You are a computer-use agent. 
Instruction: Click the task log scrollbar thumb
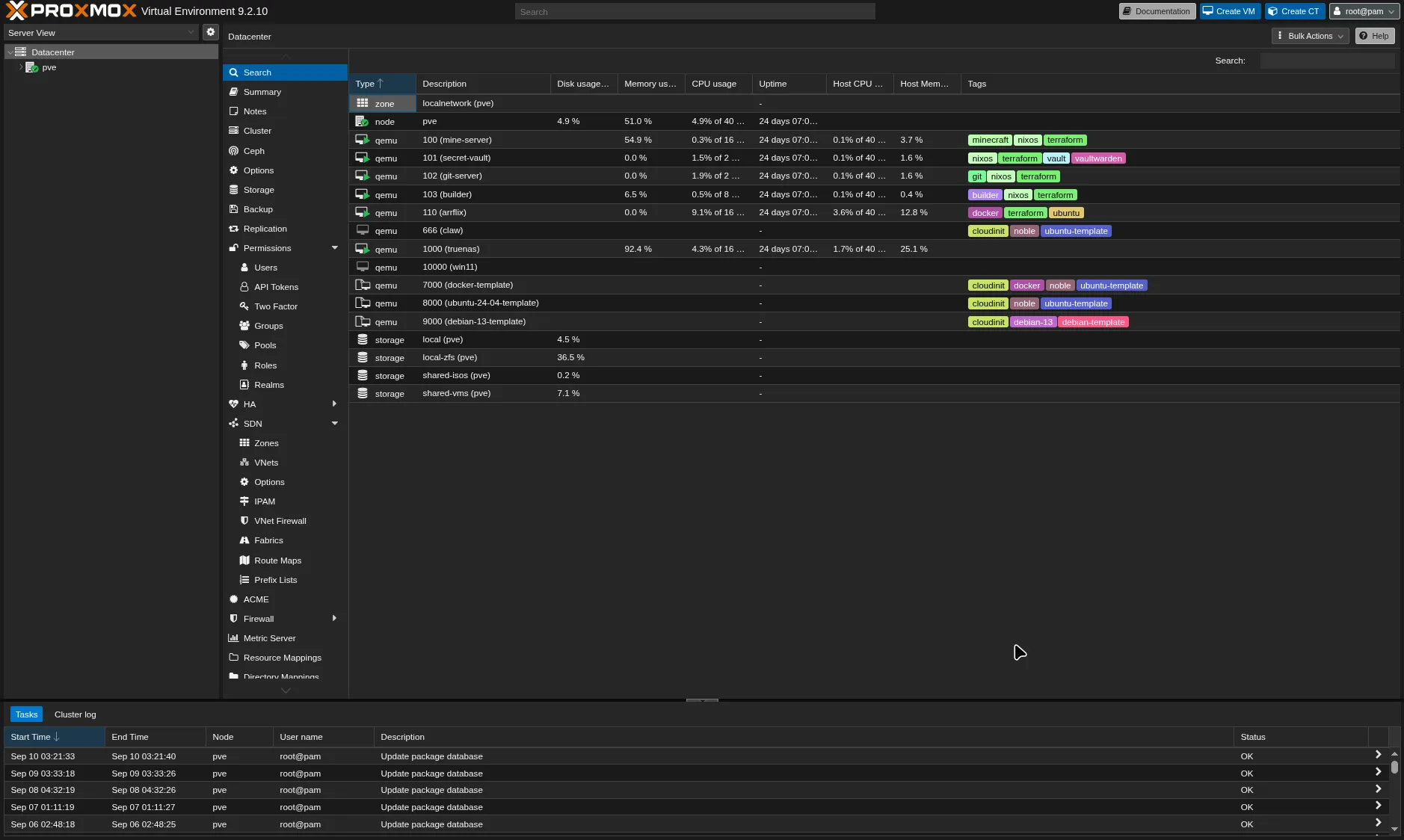[x=1394, y=768]
